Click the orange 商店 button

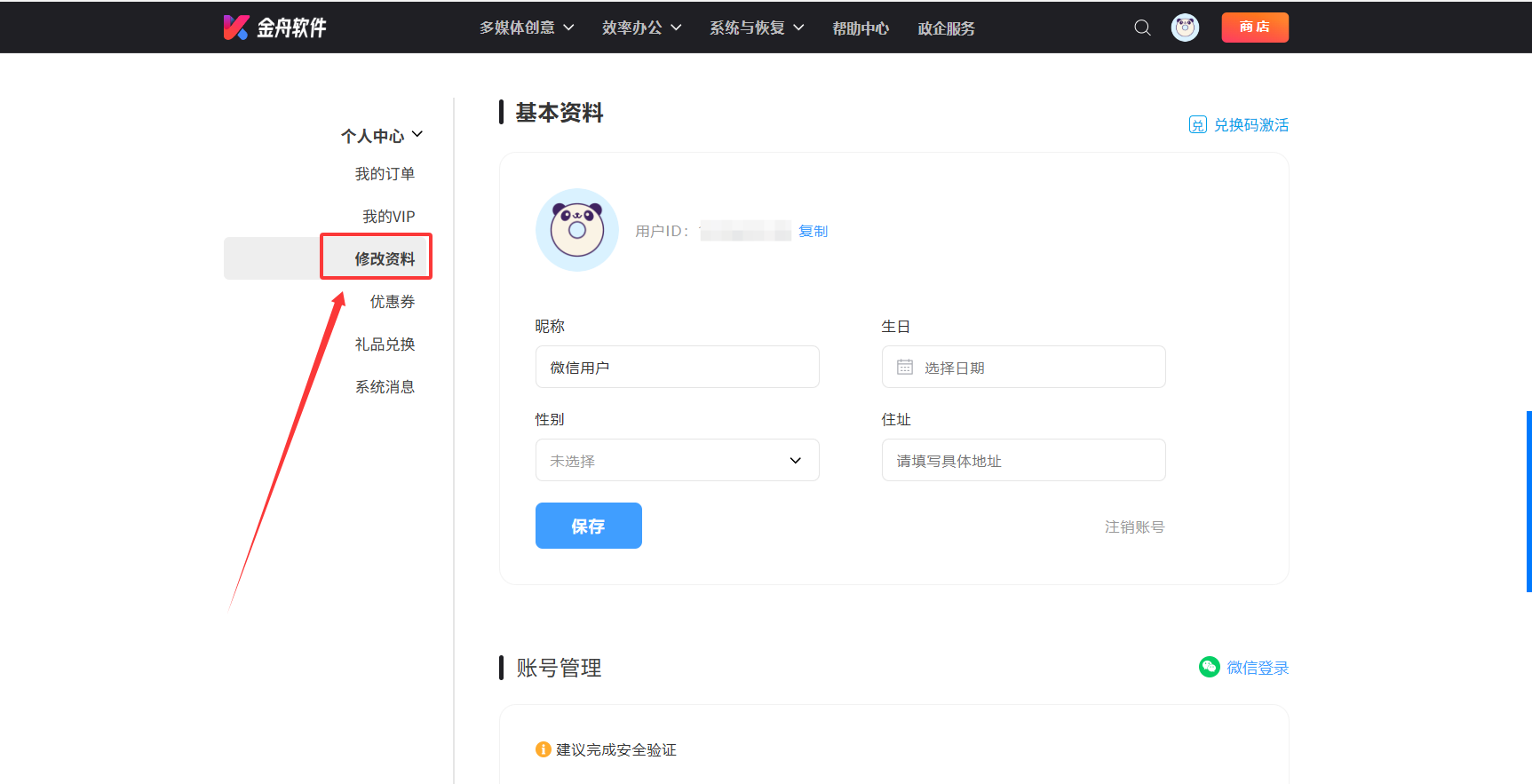click(x=1254, y=28)
